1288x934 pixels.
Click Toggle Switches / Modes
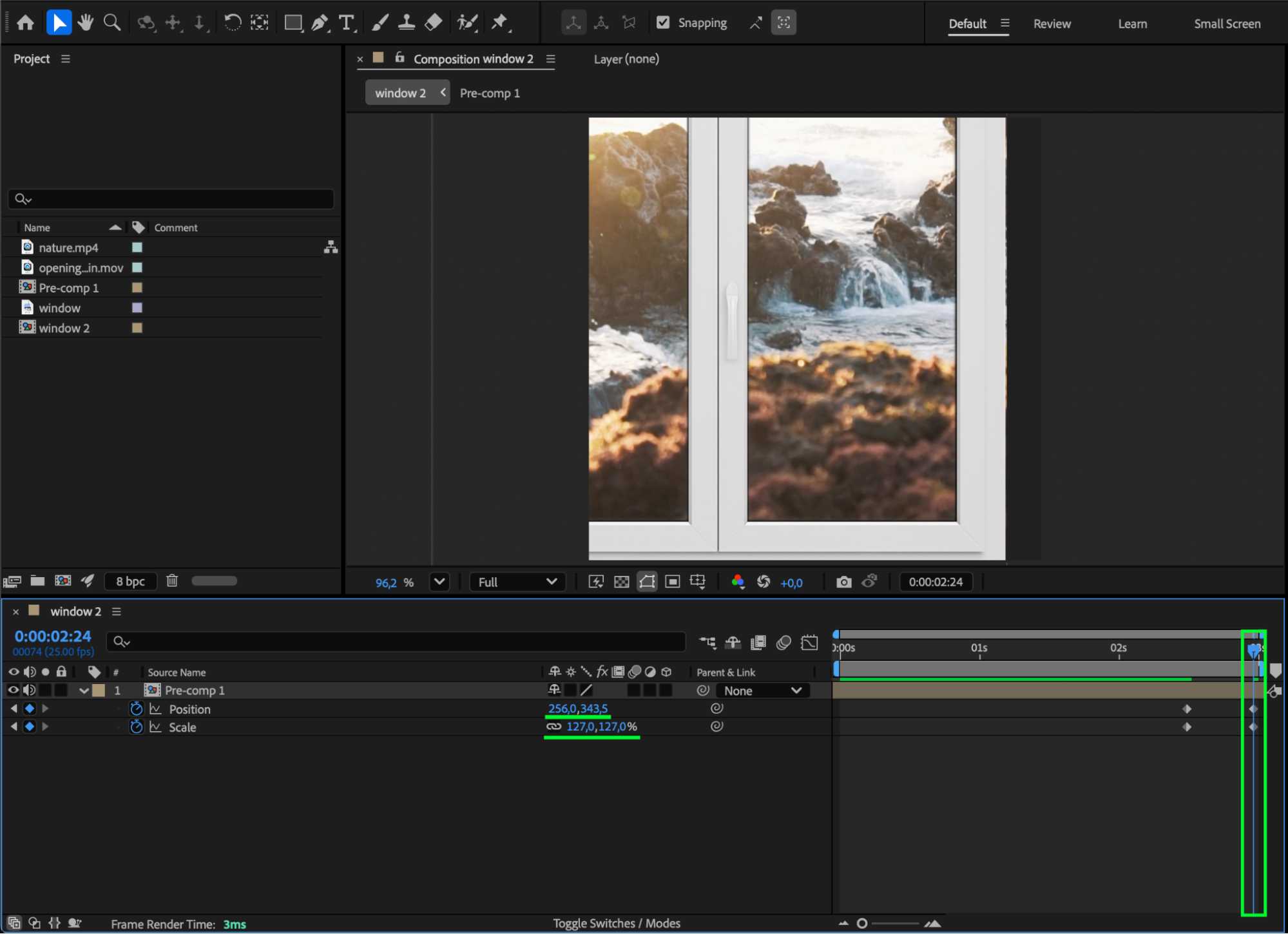click(616, 923)
